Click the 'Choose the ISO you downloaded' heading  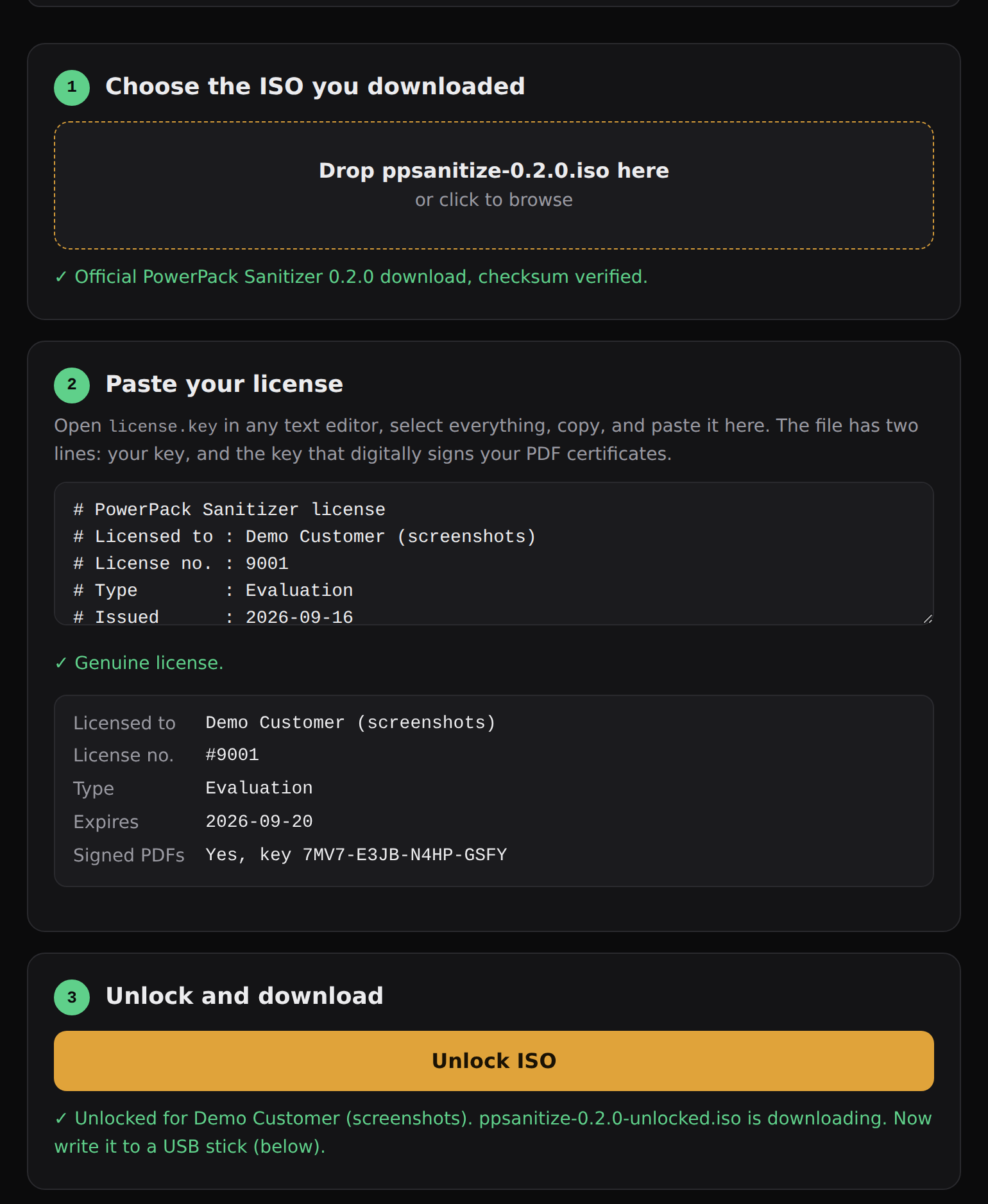click(x=315, y=87)
